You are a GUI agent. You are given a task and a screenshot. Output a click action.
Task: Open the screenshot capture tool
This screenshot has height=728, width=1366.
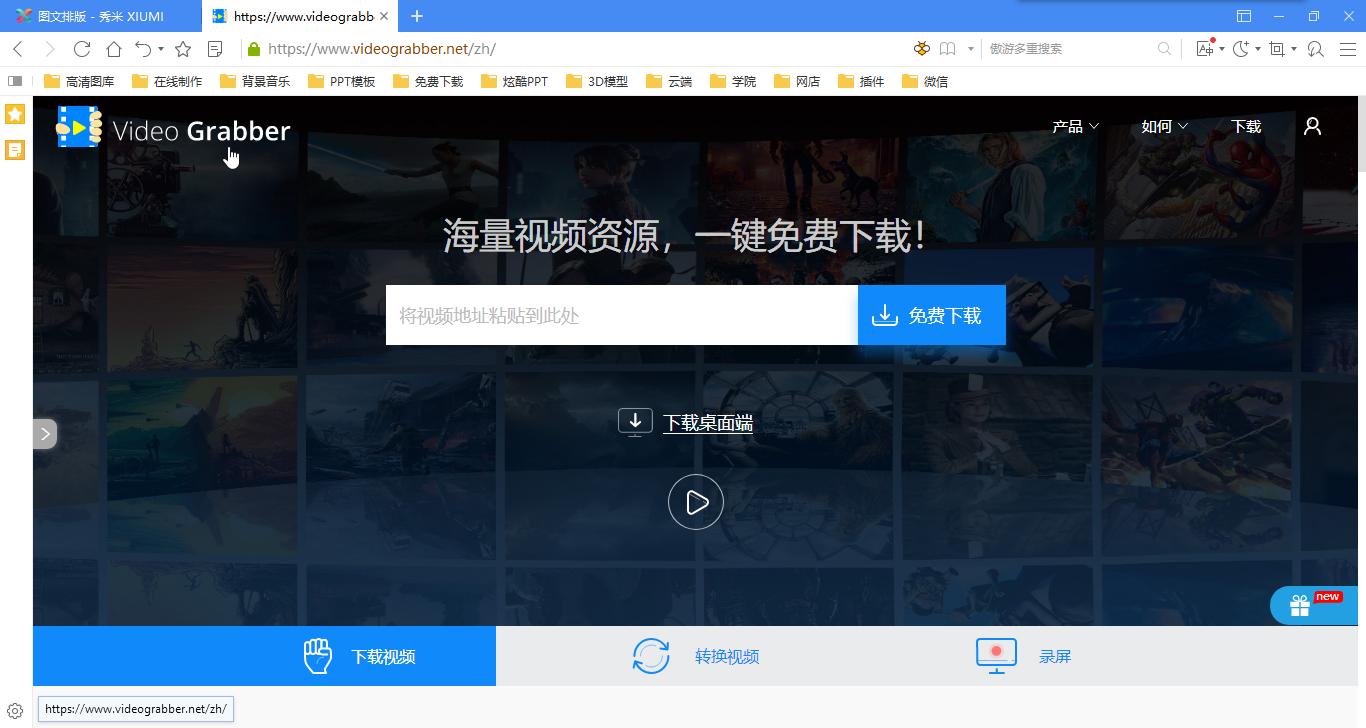click(1277, 49)
